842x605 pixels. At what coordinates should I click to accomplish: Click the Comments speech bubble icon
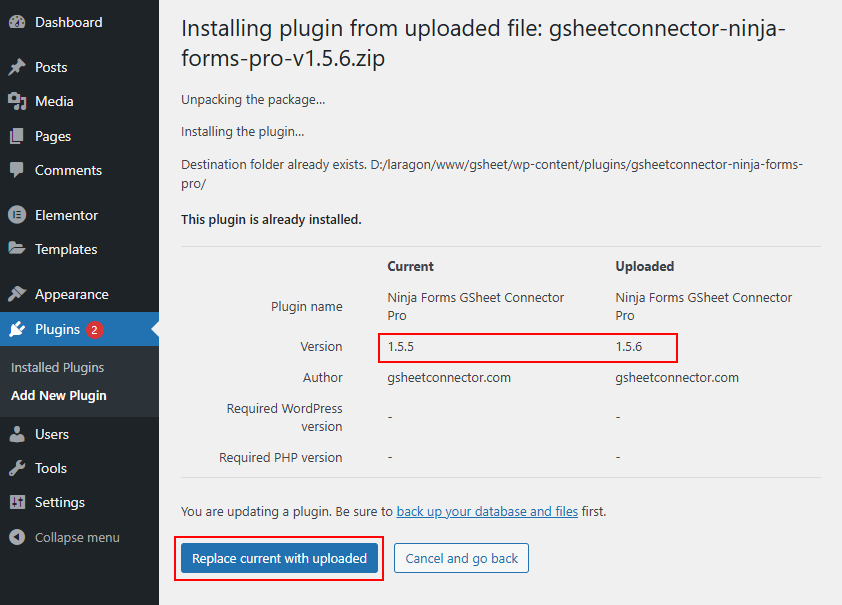(17, 170)
